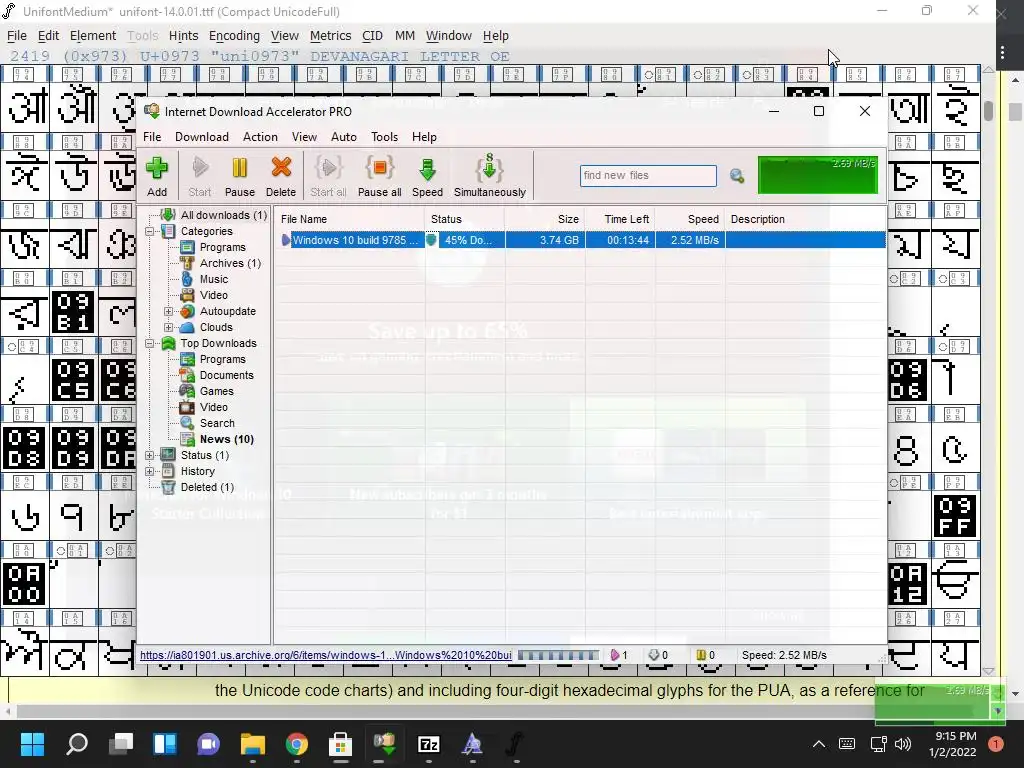The width and height of the screenshot is (1024, 768).
Task: Sort downloads by Status column
Action: pos(465,219)
